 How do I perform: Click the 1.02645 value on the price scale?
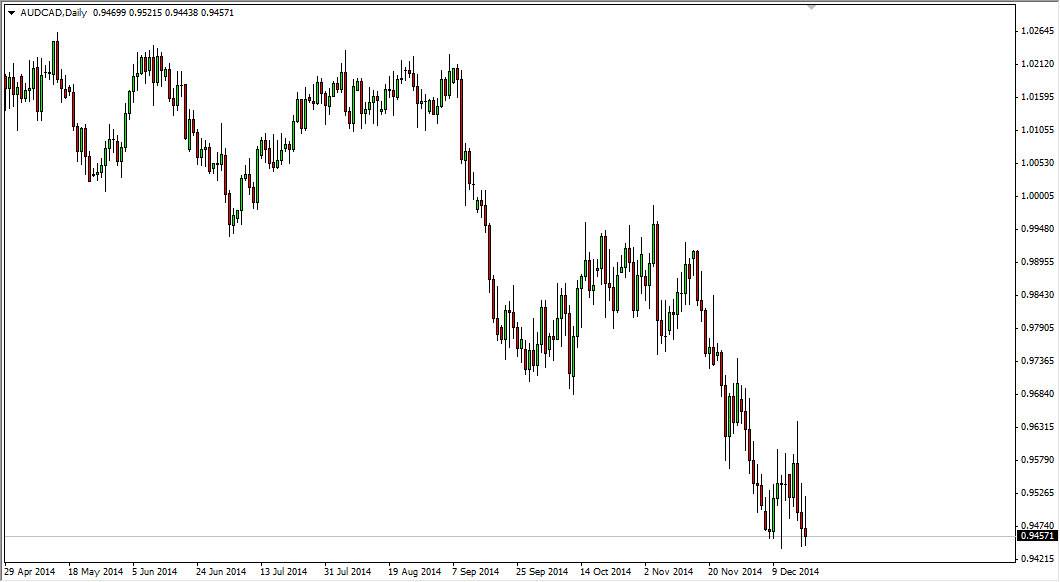[1035, 31]
